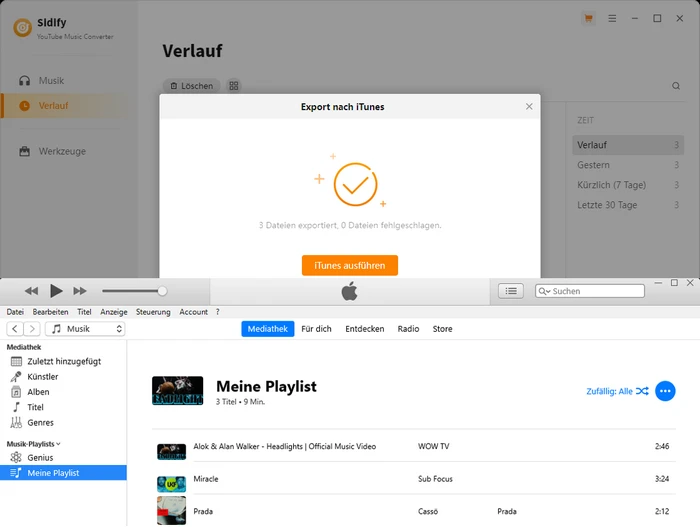The image size is (700, 527).
Task: Switch to the Entdecken tab
Action: [x=365, y=329]
